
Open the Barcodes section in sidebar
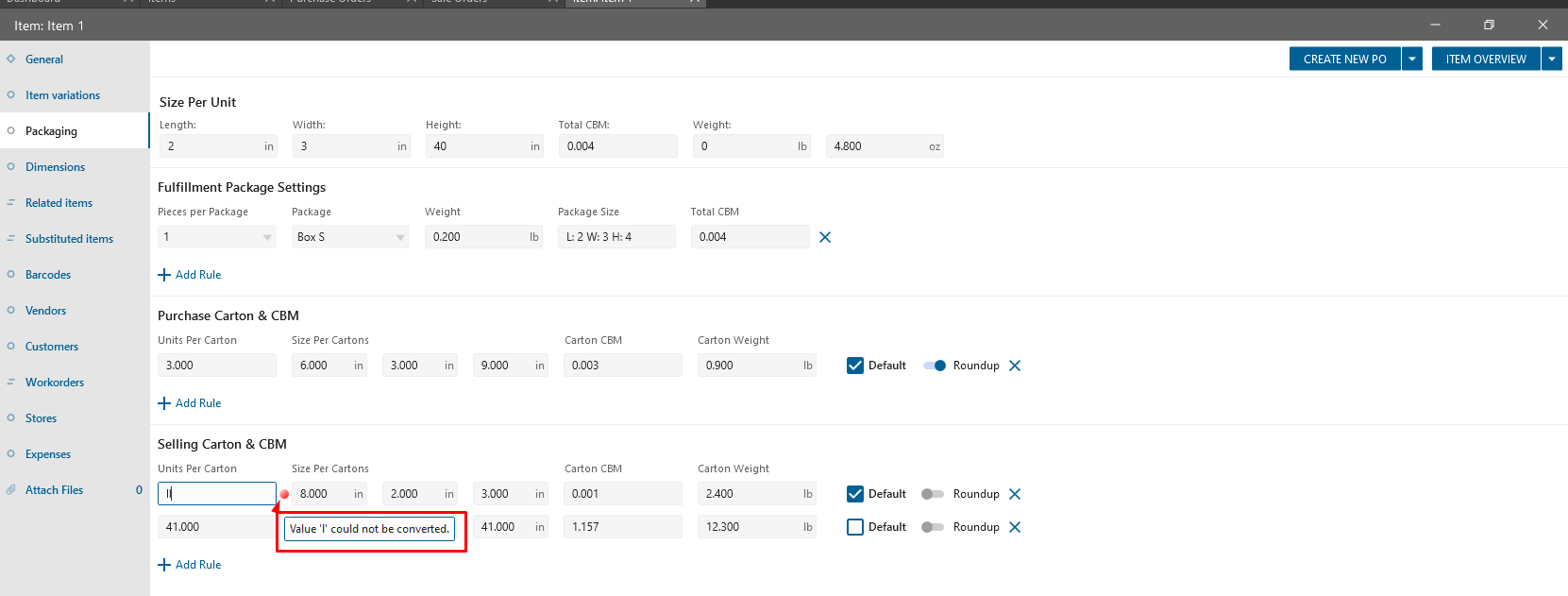tap(48, 275)
